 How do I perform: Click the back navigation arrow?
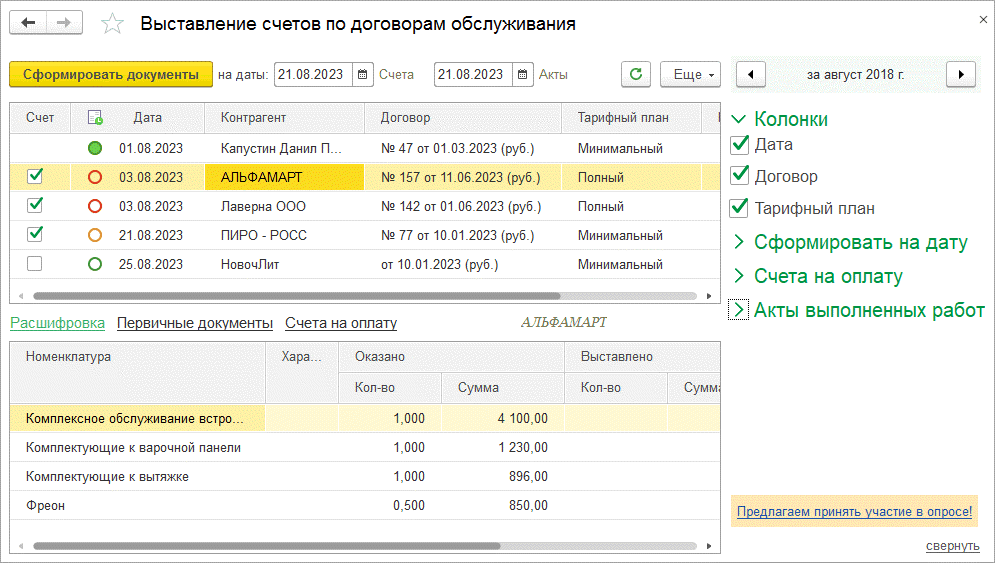point(29,23)
